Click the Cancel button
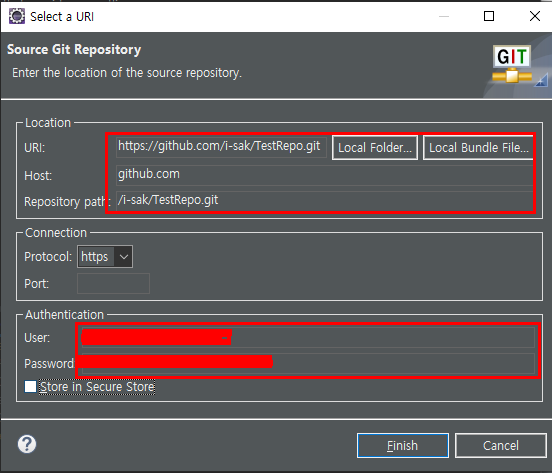This screenshot has height=473, width=552. coord(501,446)
